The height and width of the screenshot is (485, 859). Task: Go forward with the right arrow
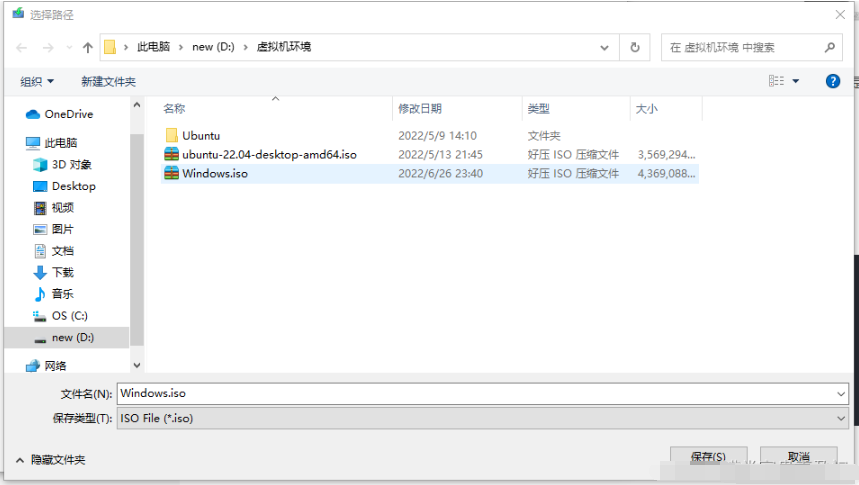(48, 48)
